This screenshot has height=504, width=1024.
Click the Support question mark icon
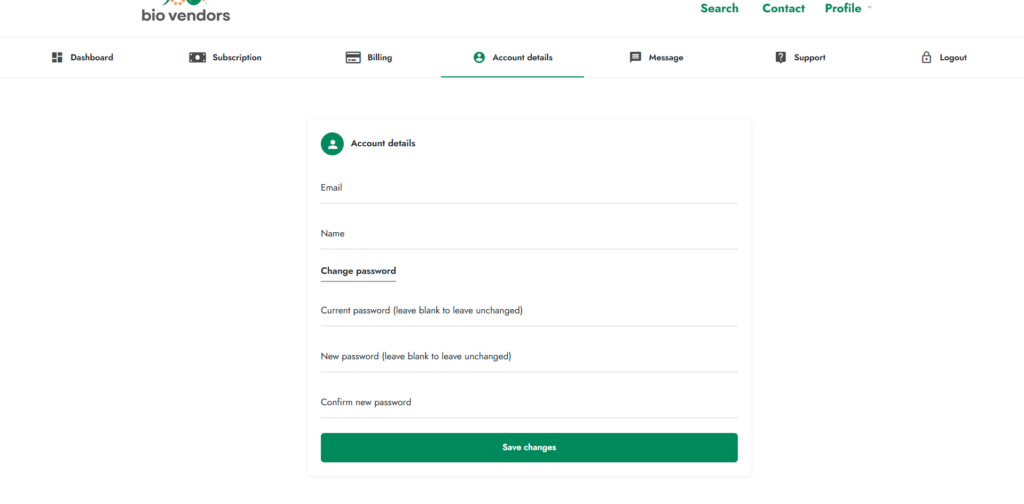click(780, 57)
